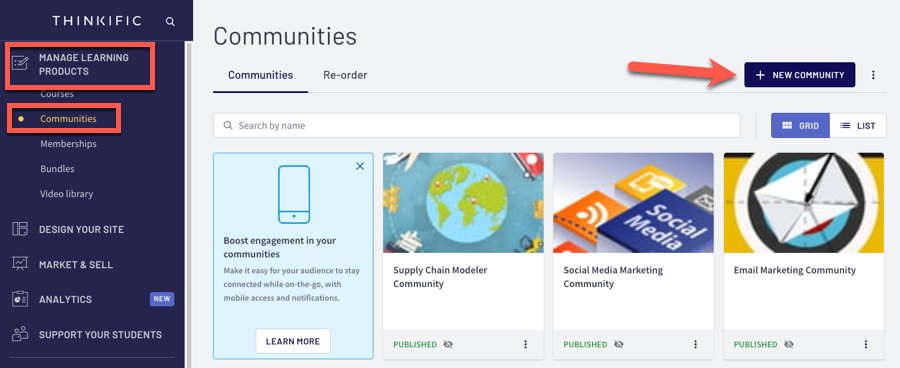This screenshot has height=368, width=900.
Task: Open the Analytics sidebar icon
Action: tap(20, 299)
